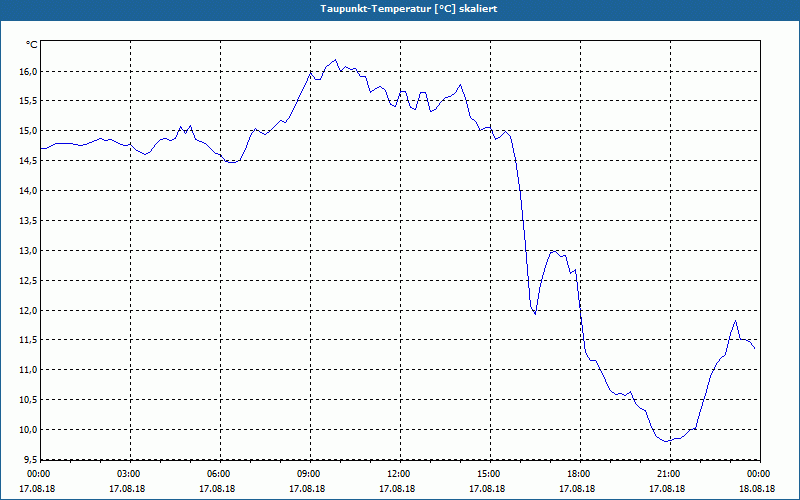Select the 10,0 y-axis value
This screenshot has width=800, height=500.
(29, 430)
